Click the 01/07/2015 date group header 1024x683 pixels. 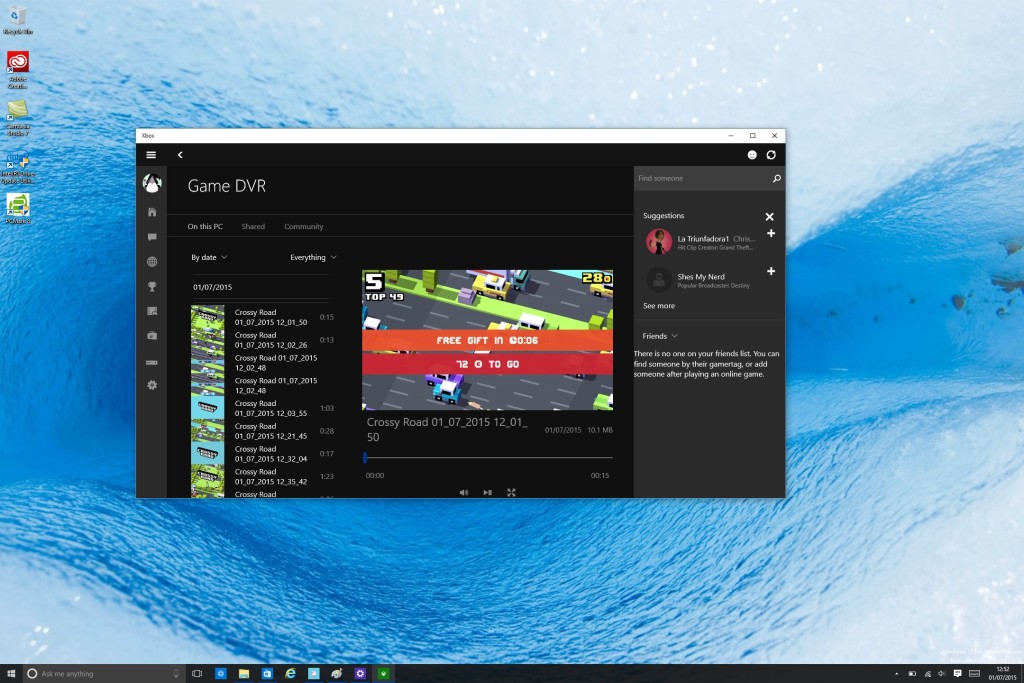coord(212,287)
